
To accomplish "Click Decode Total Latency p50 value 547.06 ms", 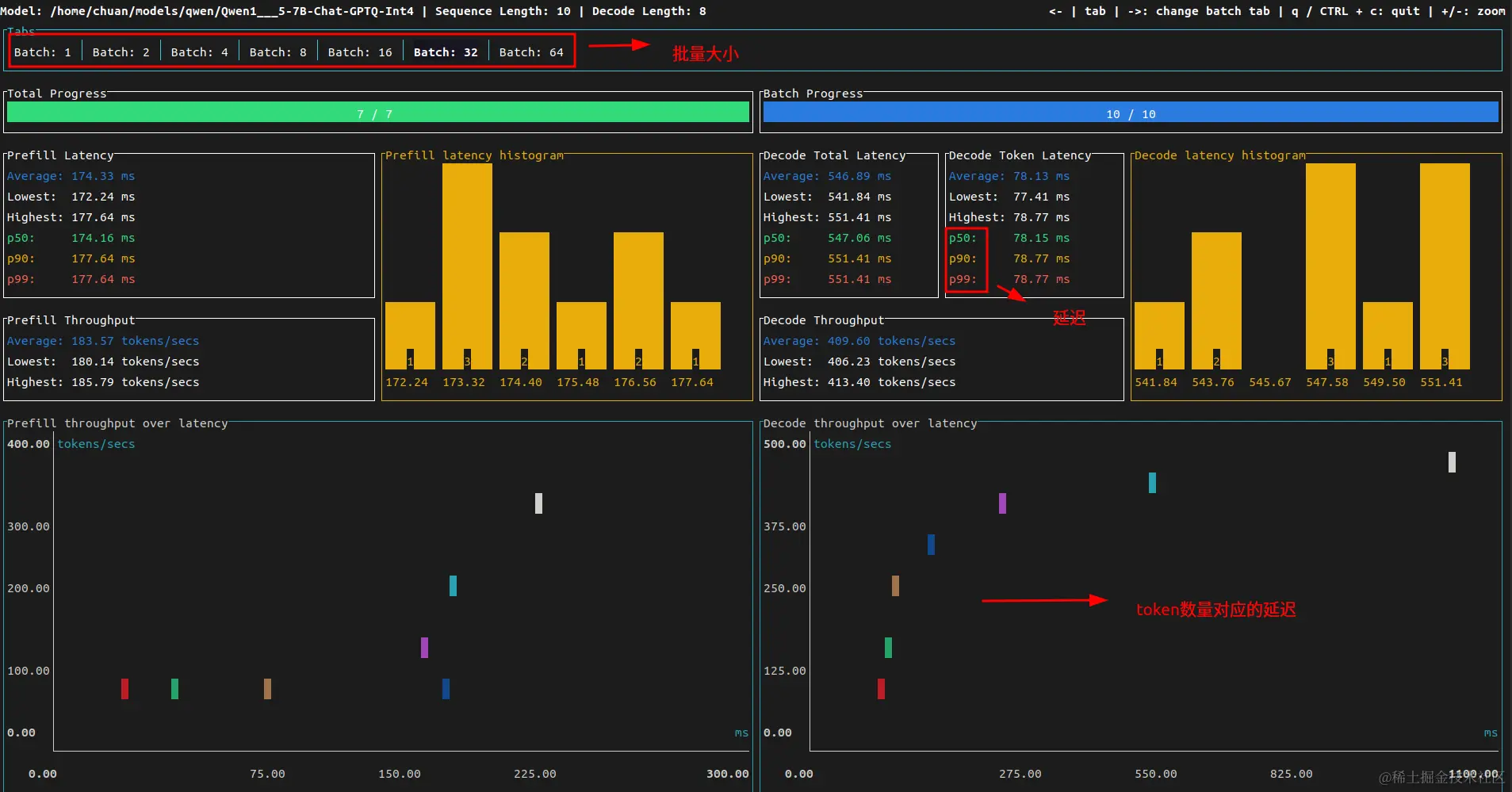I will (859, 238).
